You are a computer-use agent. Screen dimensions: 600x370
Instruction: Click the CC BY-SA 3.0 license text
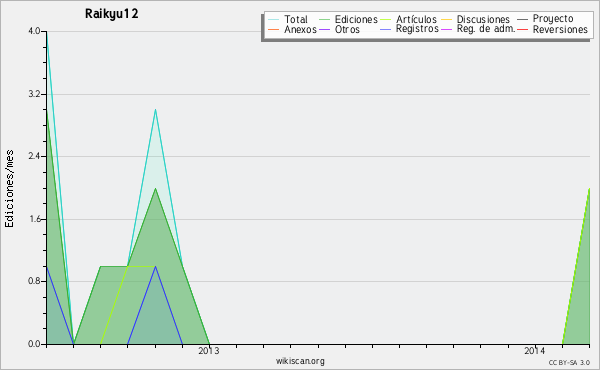pos(569,362)
